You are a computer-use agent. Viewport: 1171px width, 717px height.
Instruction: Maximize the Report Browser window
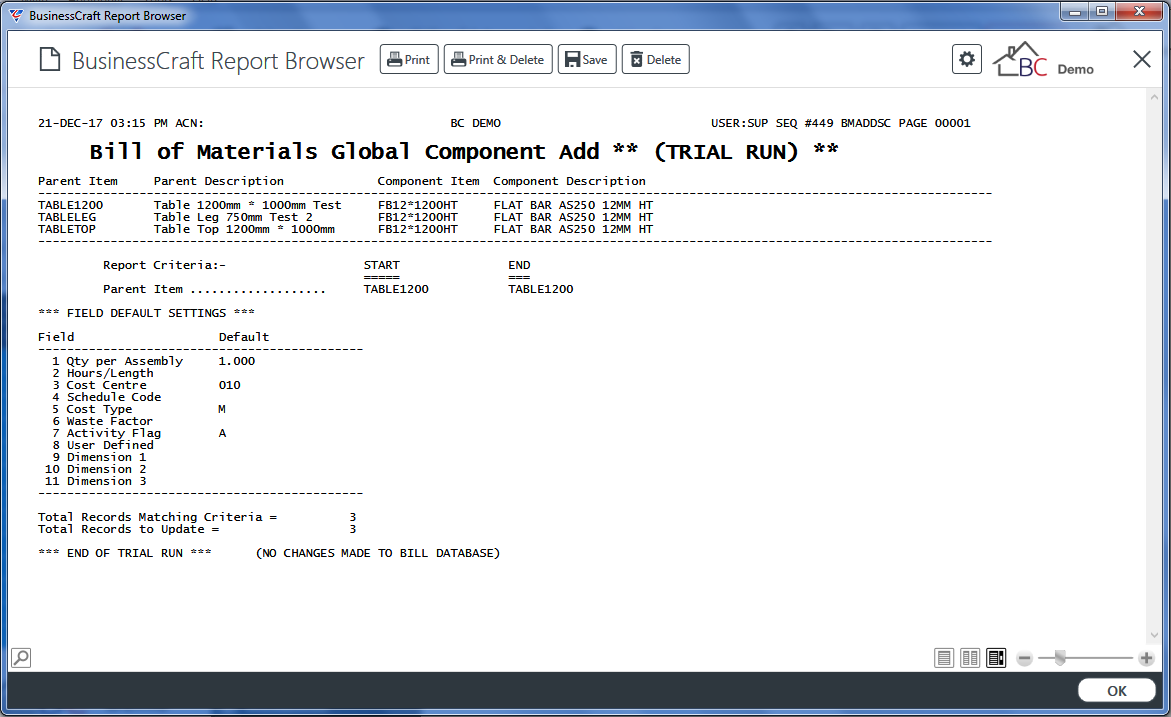[1102, 11]
